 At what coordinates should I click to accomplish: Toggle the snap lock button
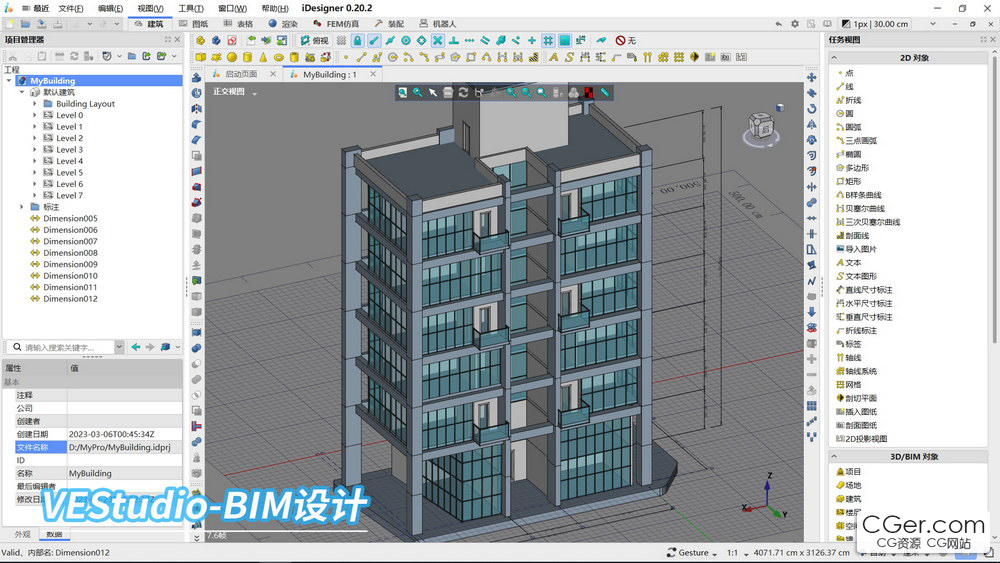358,40
